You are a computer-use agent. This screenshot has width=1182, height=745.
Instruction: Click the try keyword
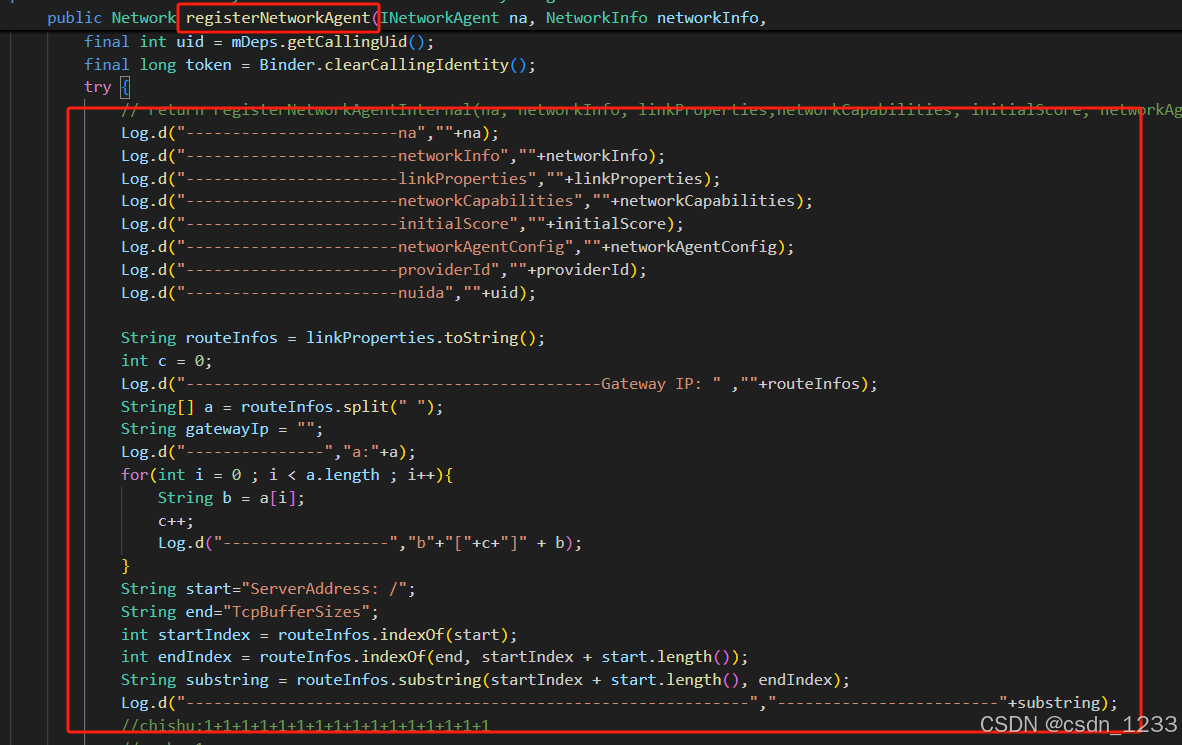coord(97,87)
